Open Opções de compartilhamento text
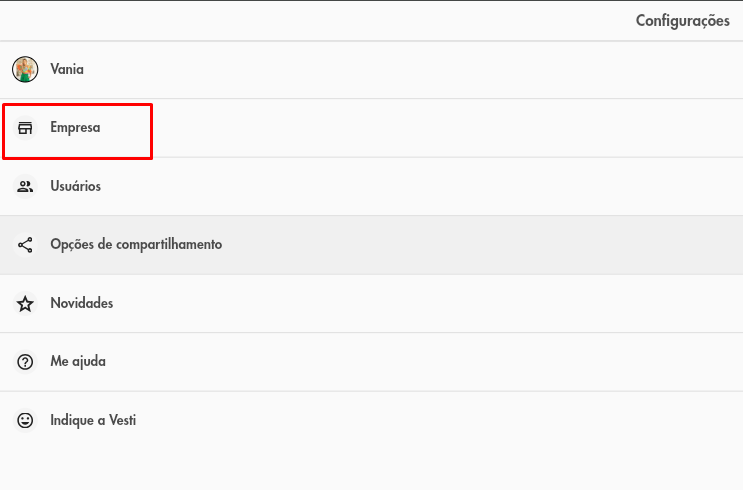This screenshot has width=743, height=490. 136,245
